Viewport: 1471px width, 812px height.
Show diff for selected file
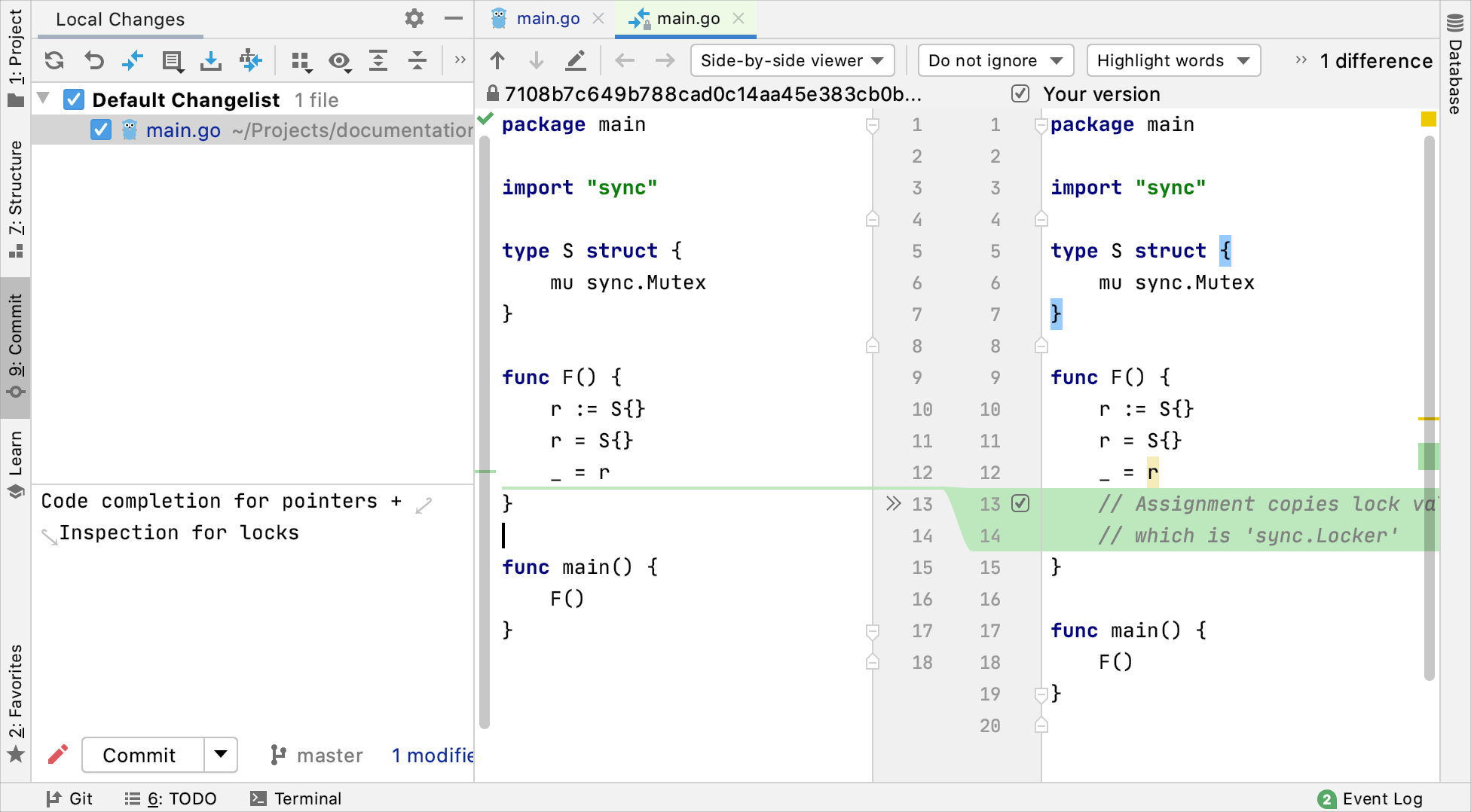click(x=133, y=60)
